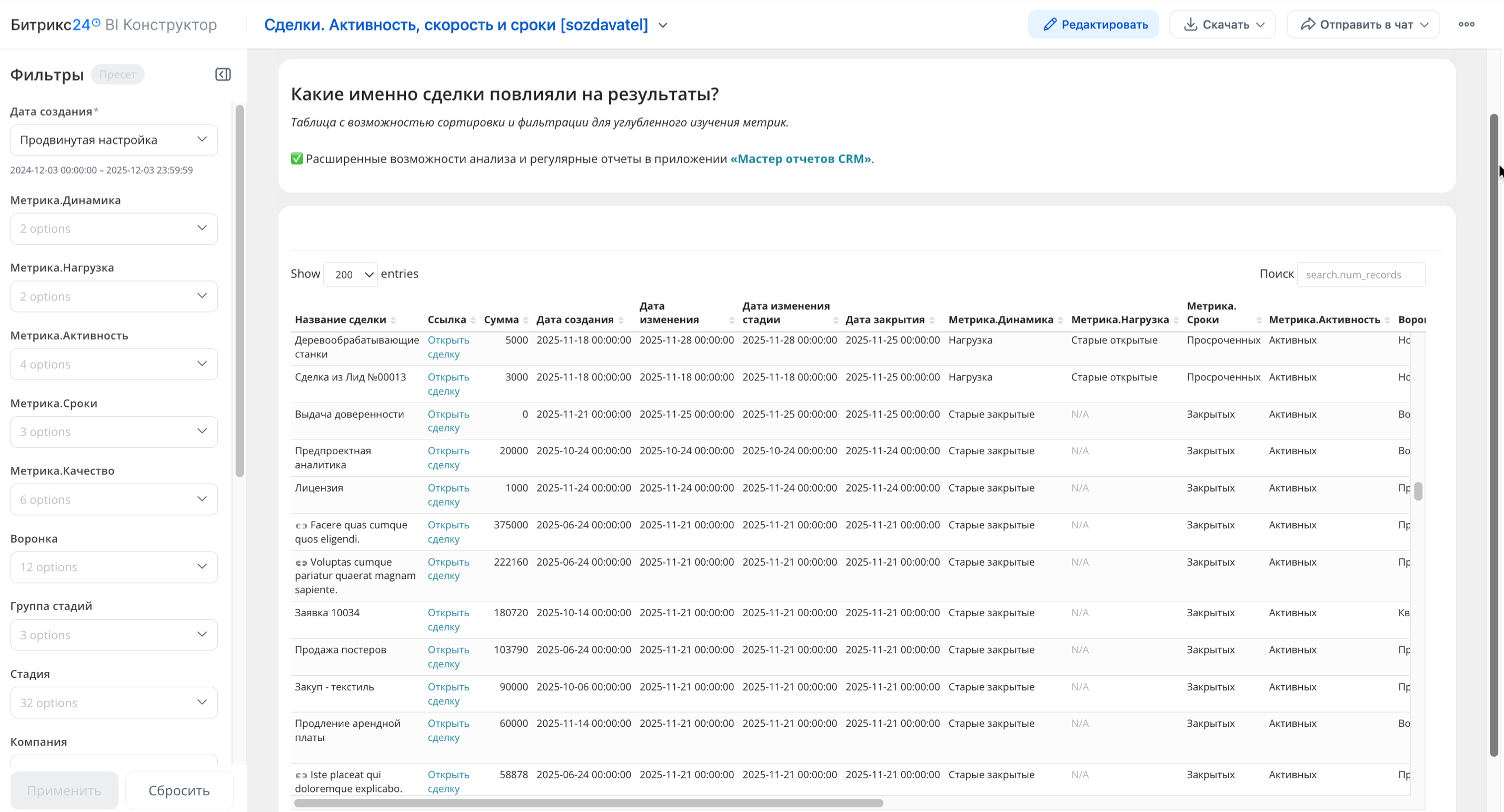Open the three-dots more options menu
Viewport: 1504px width, 812px height.
pos(1466,25)
